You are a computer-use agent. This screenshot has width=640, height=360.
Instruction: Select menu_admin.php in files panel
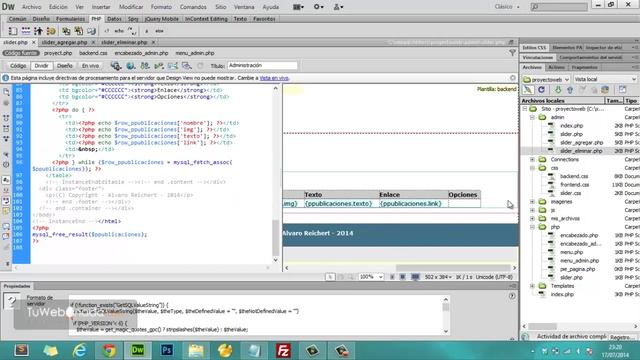point(579,260)
